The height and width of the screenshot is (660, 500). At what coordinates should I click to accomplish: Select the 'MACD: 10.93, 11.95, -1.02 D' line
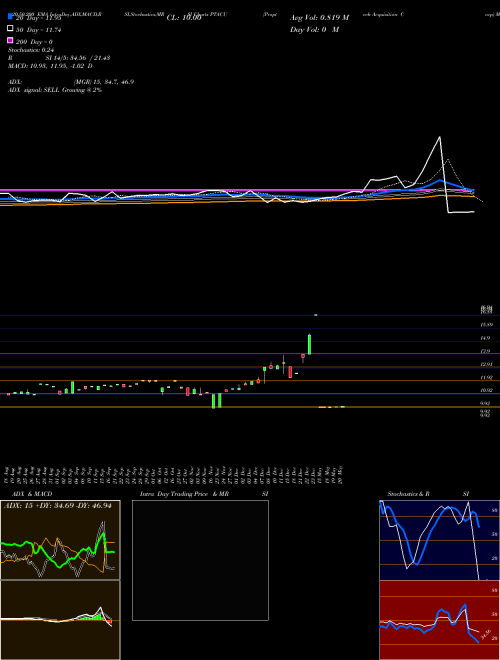pos(50,66)
